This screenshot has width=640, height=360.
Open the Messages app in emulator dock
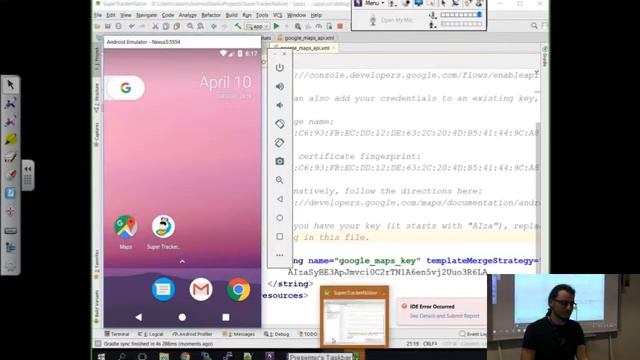(163, 289)
